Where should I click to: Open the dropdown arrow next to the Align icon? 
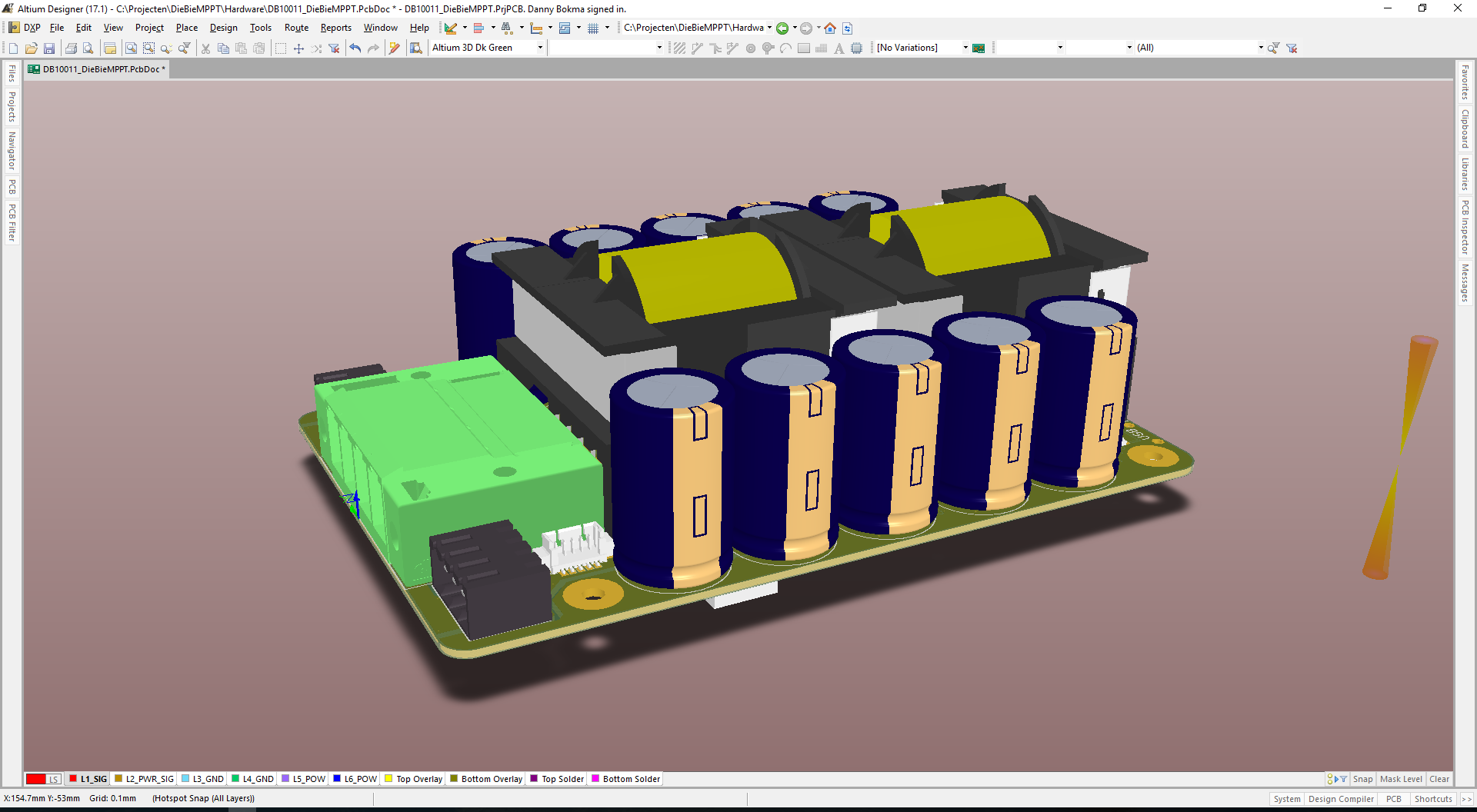click(x=493, y=28)
